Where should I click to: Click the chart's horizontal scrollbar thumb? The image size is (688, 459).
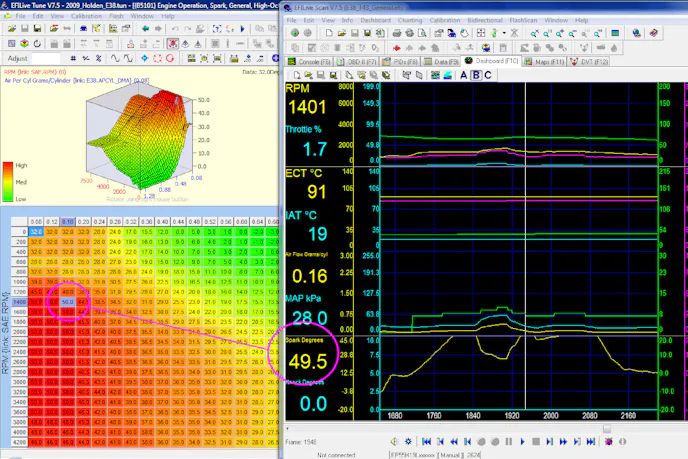(607, 427)
